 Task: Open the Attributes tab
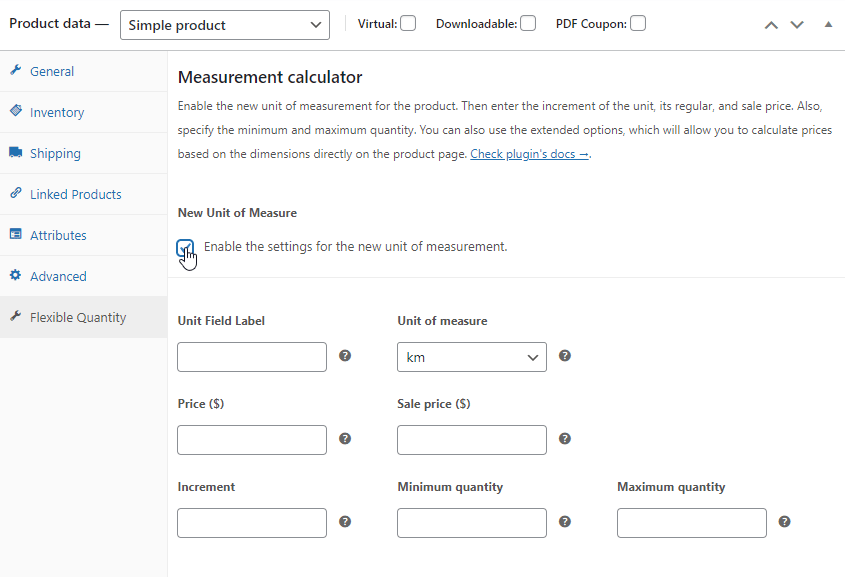click(84, 235)
